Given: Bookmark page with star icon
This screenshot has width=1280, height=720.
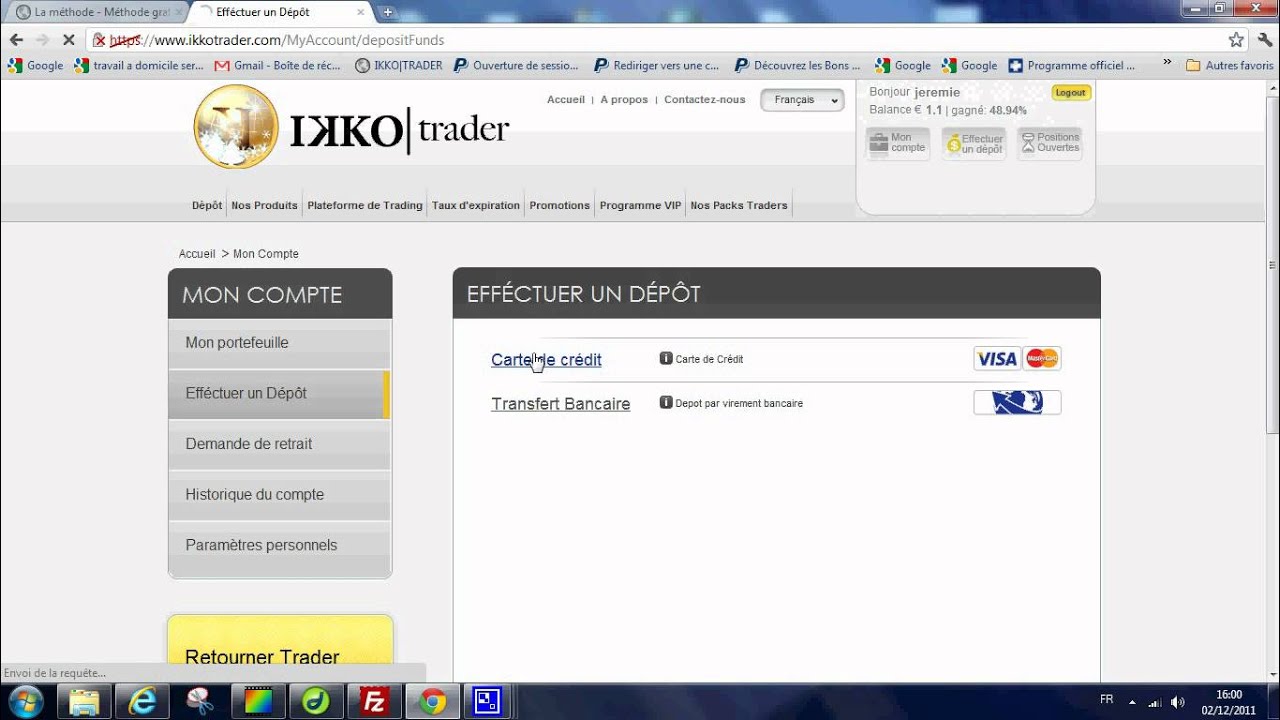Looking at the screenshot, I should pyautogui.click(x=1236, y=40).
